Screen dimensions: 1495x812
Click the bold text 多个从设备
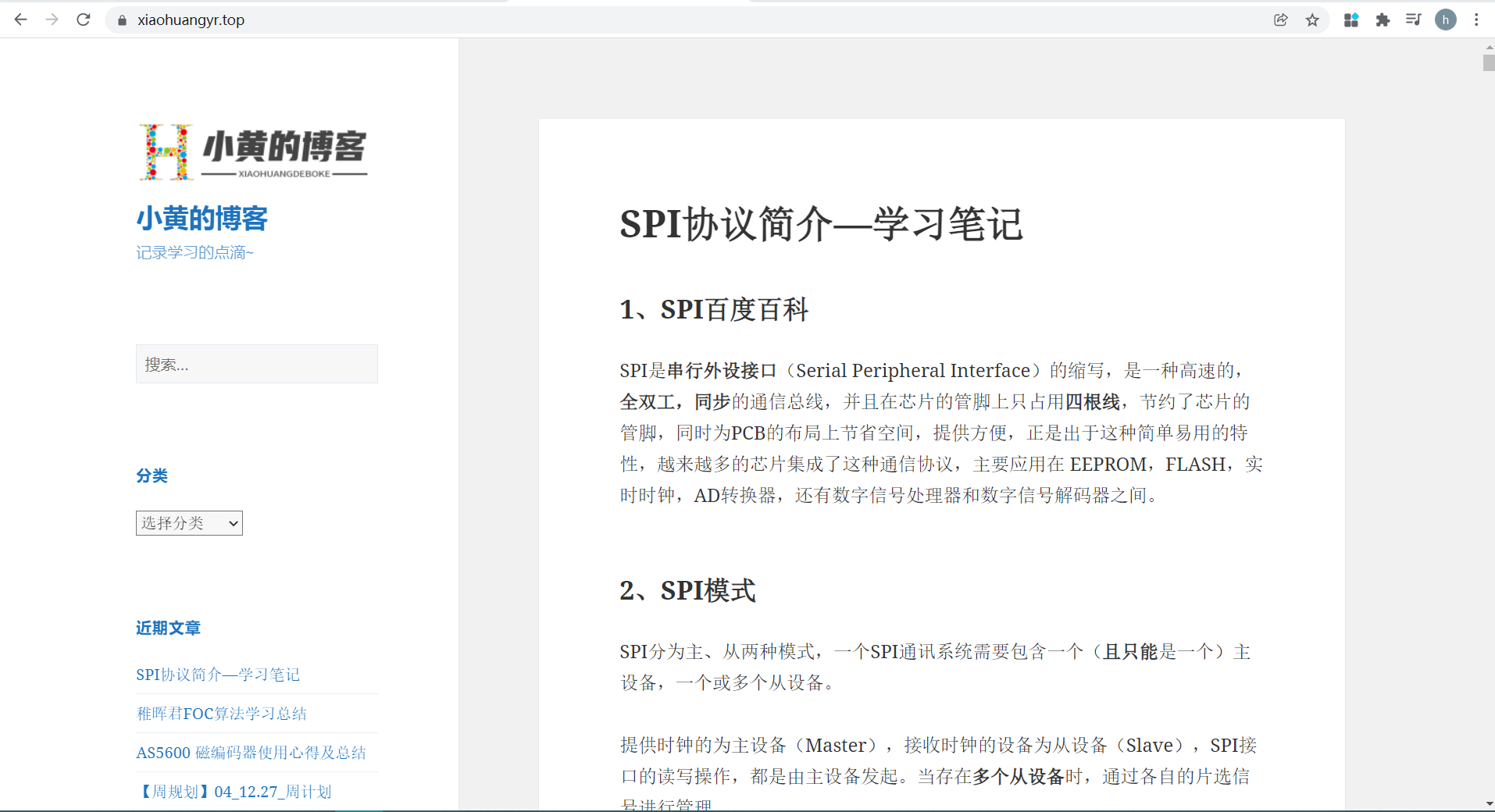[1019, 777]
